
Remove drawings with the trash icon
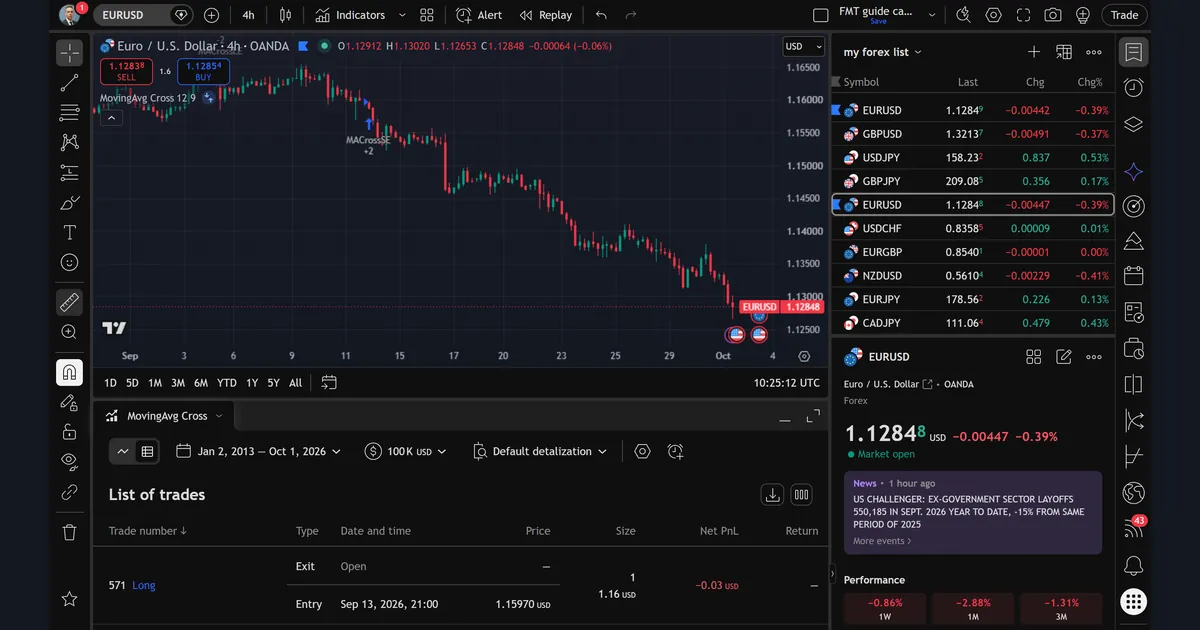tap(69, 532)
